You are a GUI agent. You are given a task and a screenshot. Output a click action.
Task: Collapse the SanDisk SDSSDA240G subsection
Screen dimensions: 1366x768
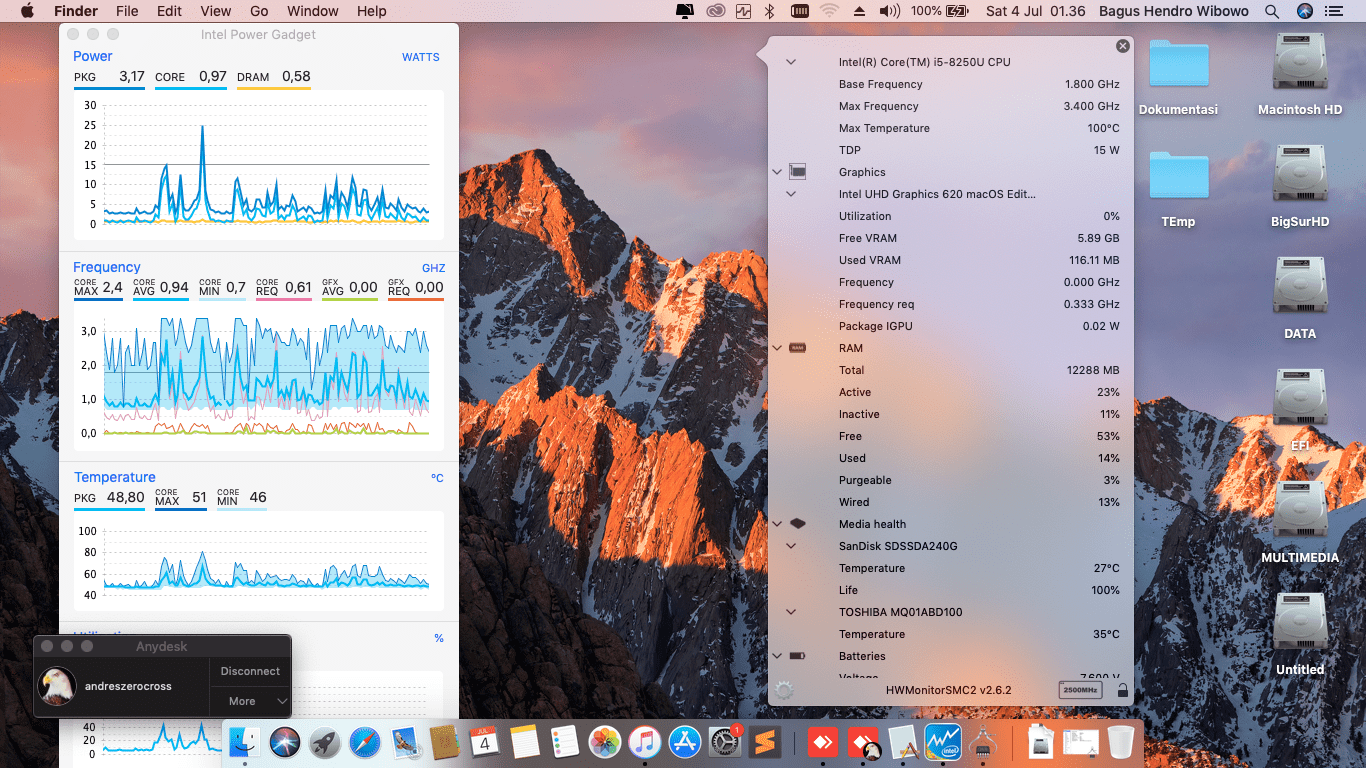click(791, 546)
